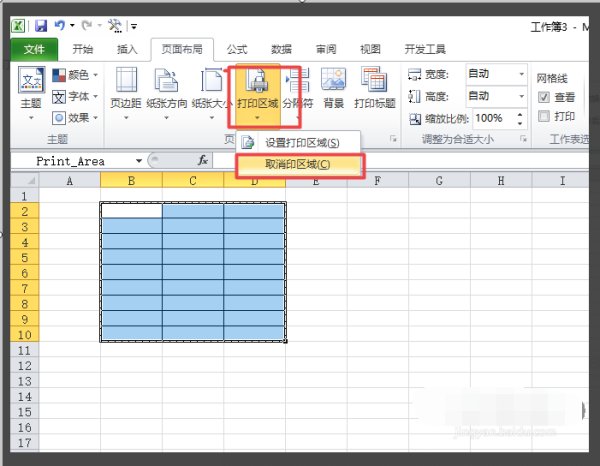Click the Save icon in quick access toolbar
Screen dimensions: 600x466
[x=41, y=26]
